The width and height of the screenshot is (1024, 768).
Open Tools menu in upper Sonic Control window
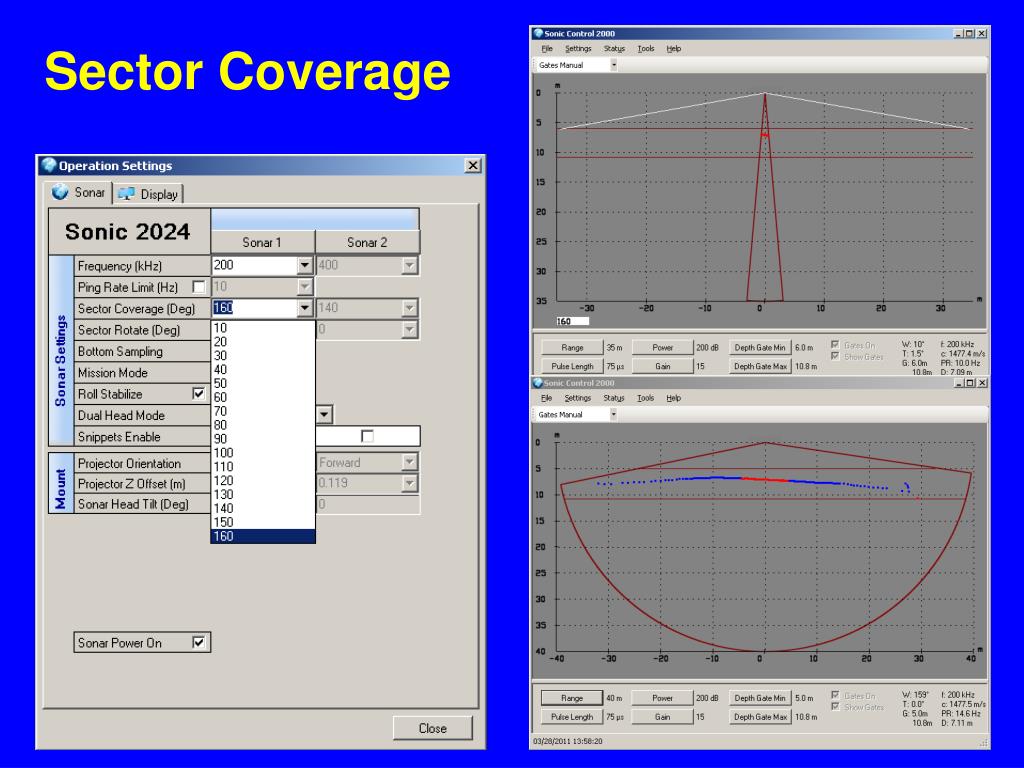pyautogui.click(x=646, y=48)
